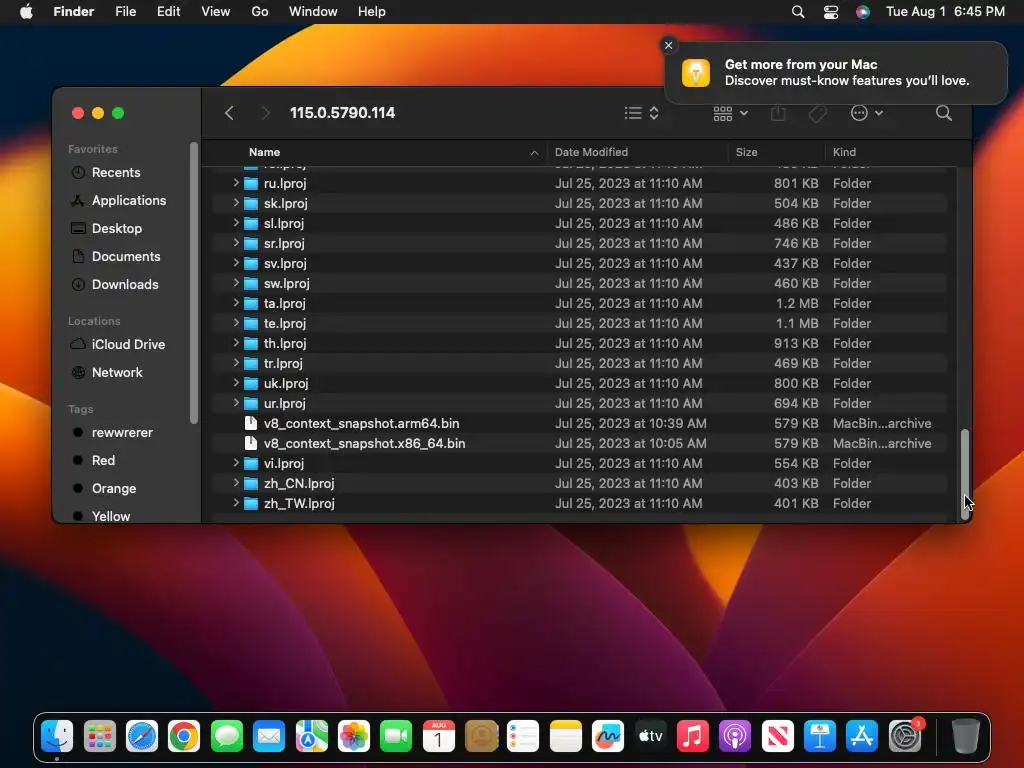
Task: Sort by the Kind column header
Action: 844,152
